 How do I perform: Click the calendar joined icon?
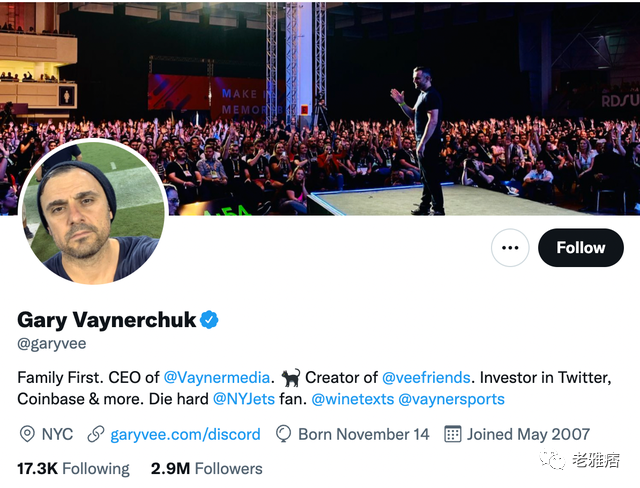pos(453,434)
